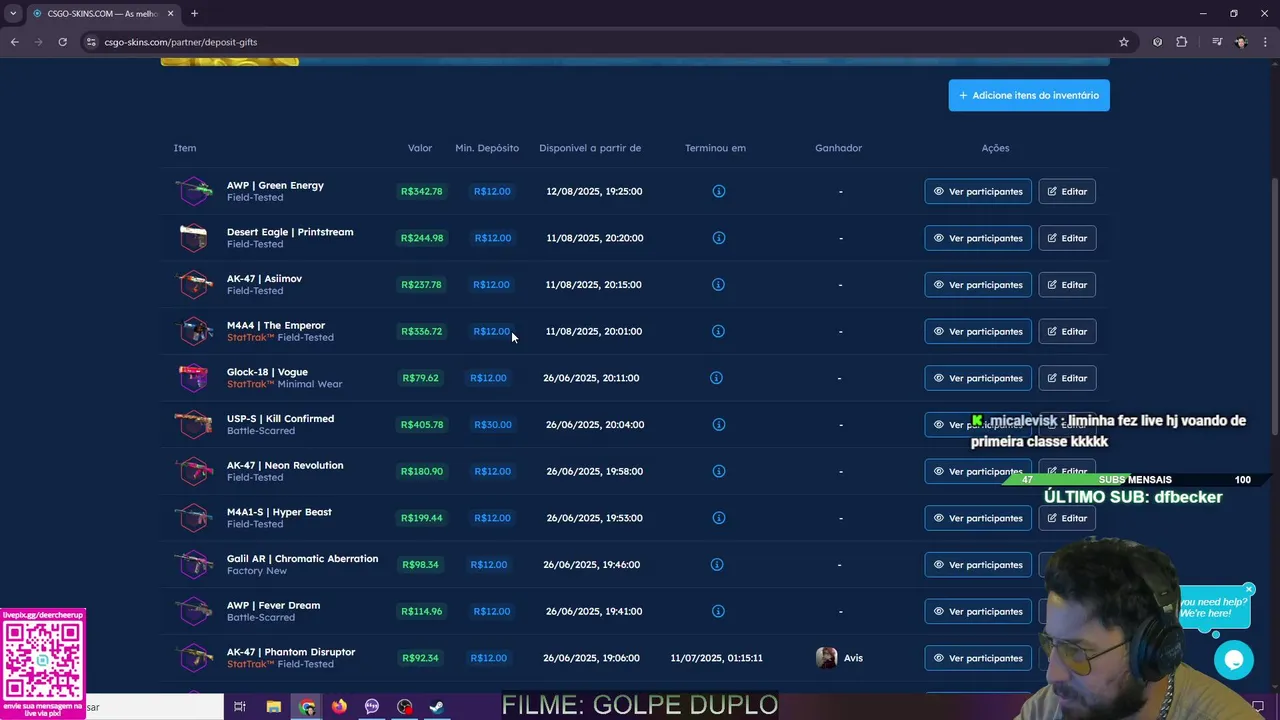This screenshot has height=720, width=1280.
Task: View participants for Desert Eagle Printstream
Action: tap(978, 238)
